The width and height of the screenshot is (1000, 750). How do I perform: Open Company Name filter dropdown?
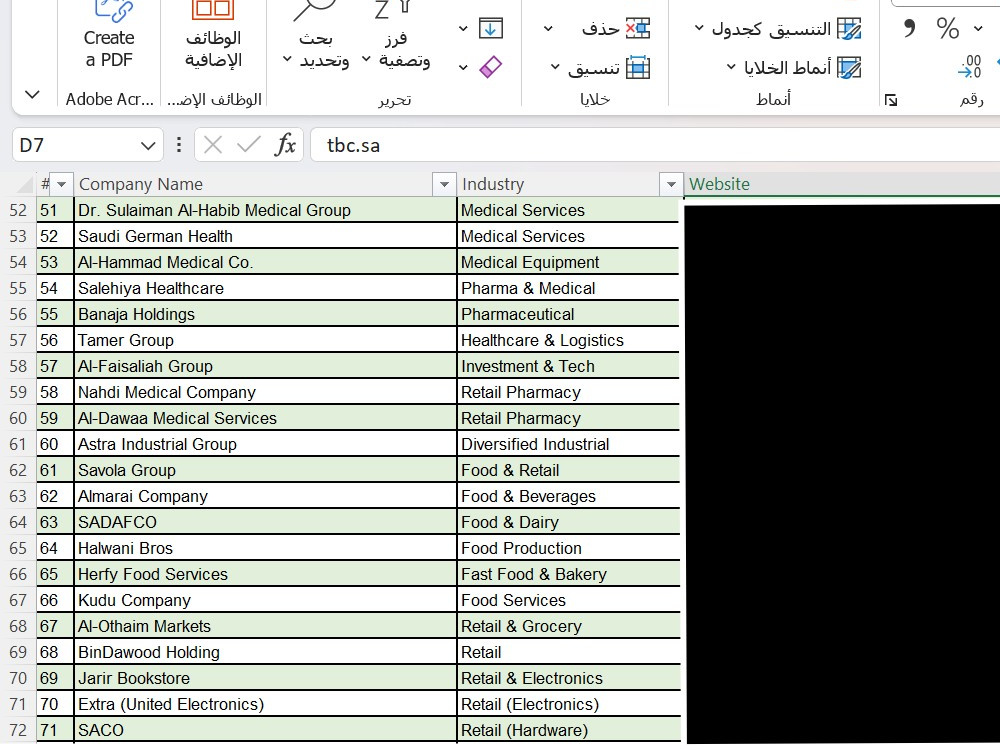tap(444, 184)
